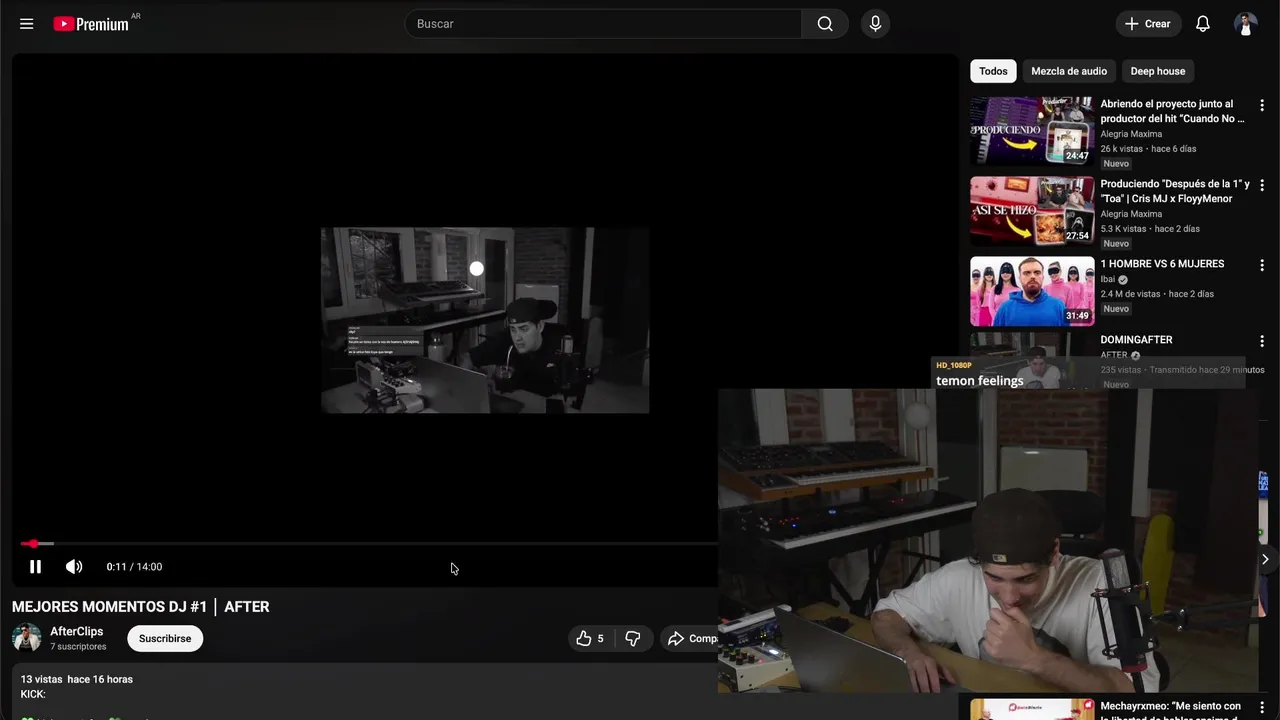Viewport: 1280px width, 720px height.
Task: Dislike the video with thumbs down
Action: 633,638
